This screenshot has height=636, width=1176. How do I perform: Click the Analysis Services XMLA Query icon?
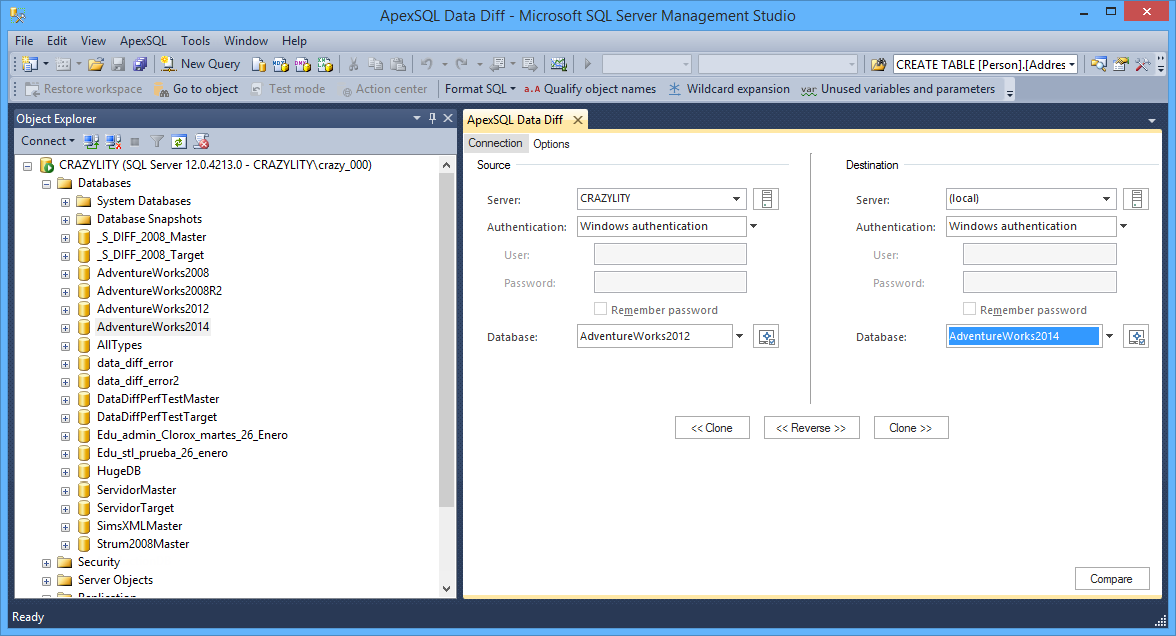[x=326, y=64]
